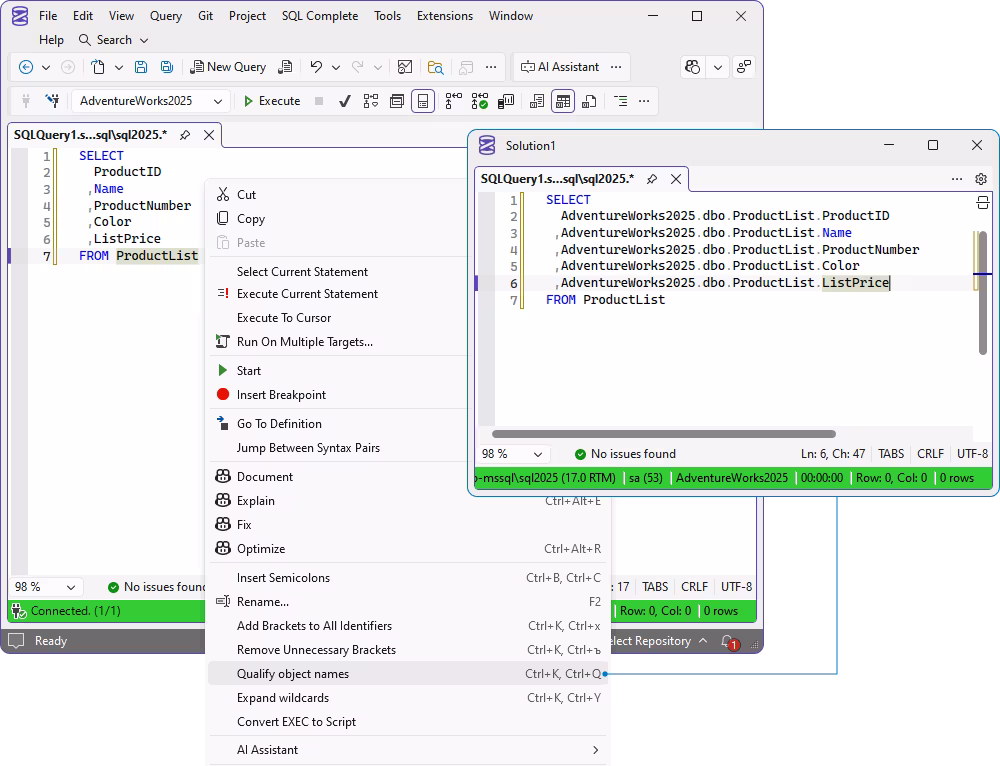Click CRLF indicator in Solution1 status

click(930, 454)
